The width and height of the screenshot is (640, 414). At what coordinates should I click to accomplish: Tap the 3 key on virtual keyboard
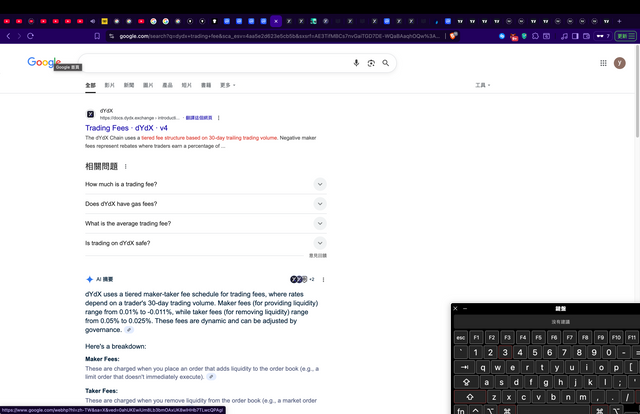pos(505,352)
